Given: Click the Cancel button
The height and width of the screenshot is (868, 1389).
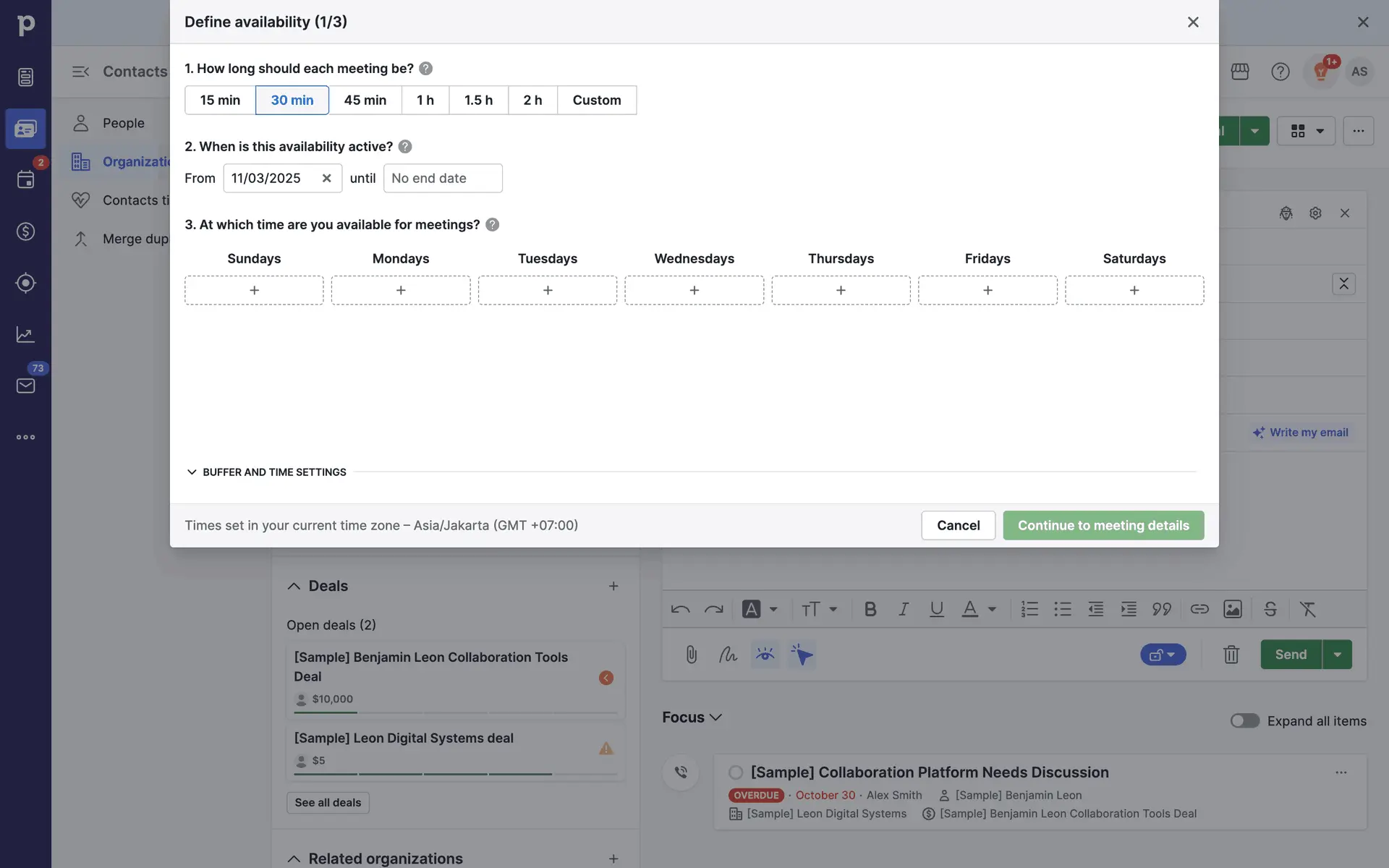Looking at the screenshot, I should tap(958, 525).
